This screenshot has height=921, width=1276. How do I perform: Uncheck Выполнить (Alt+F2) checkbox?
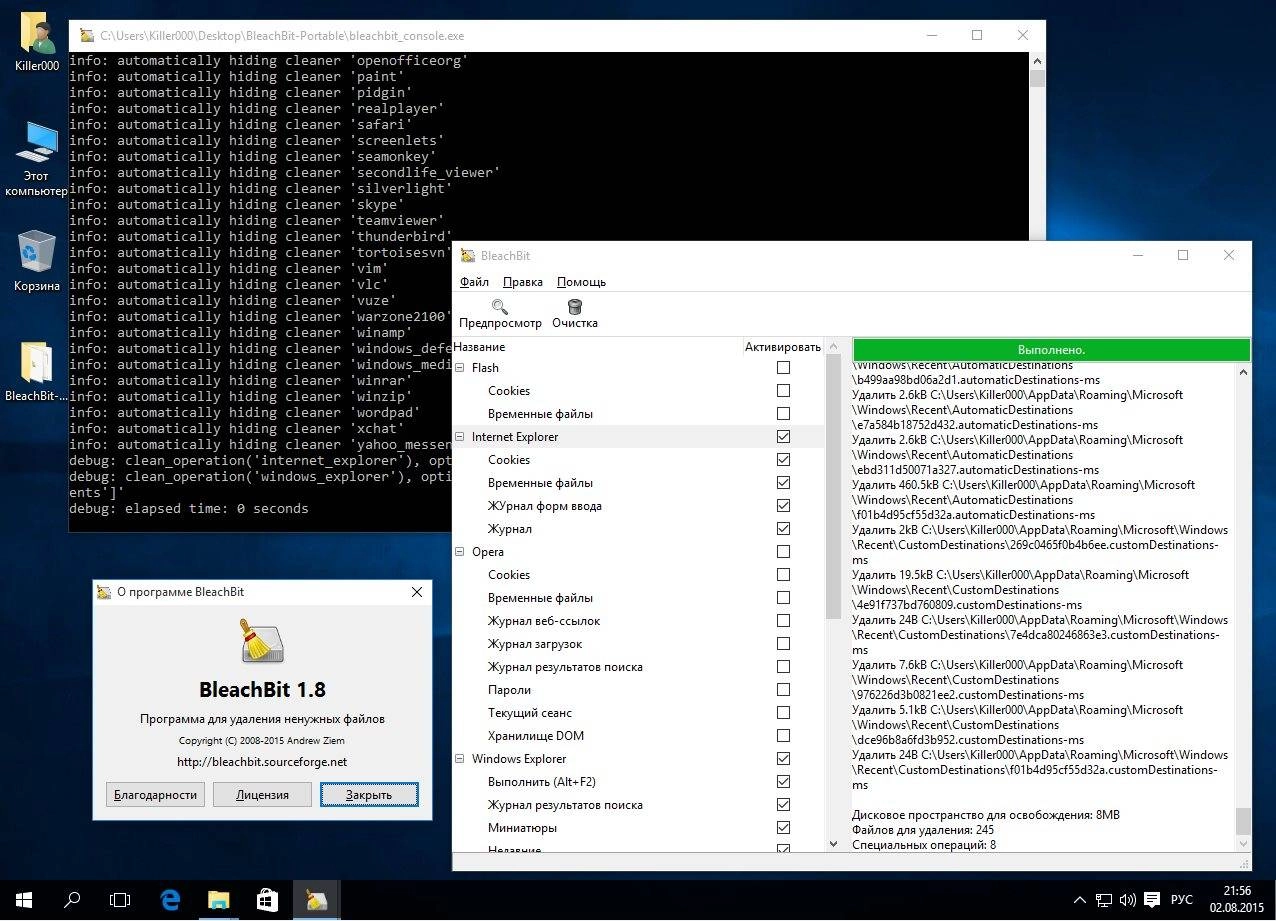point(783,782)
